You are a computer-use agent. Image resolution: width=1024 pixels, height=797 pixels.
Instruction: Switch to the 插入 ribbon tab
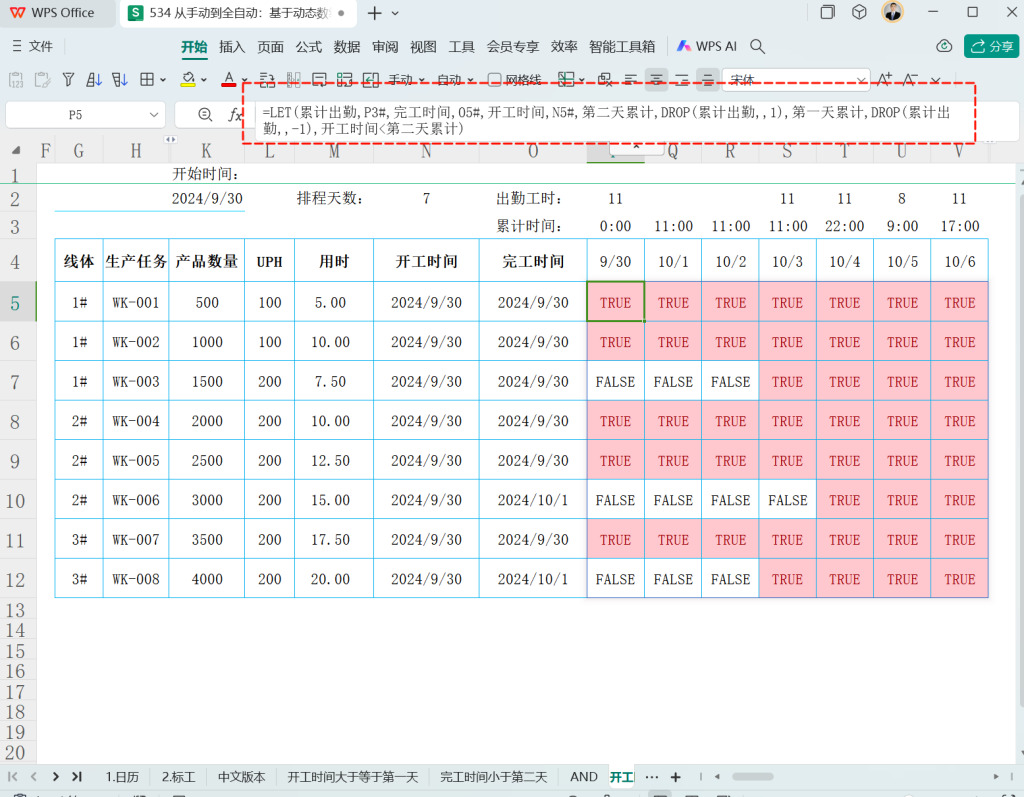click(x=232, y=46)
